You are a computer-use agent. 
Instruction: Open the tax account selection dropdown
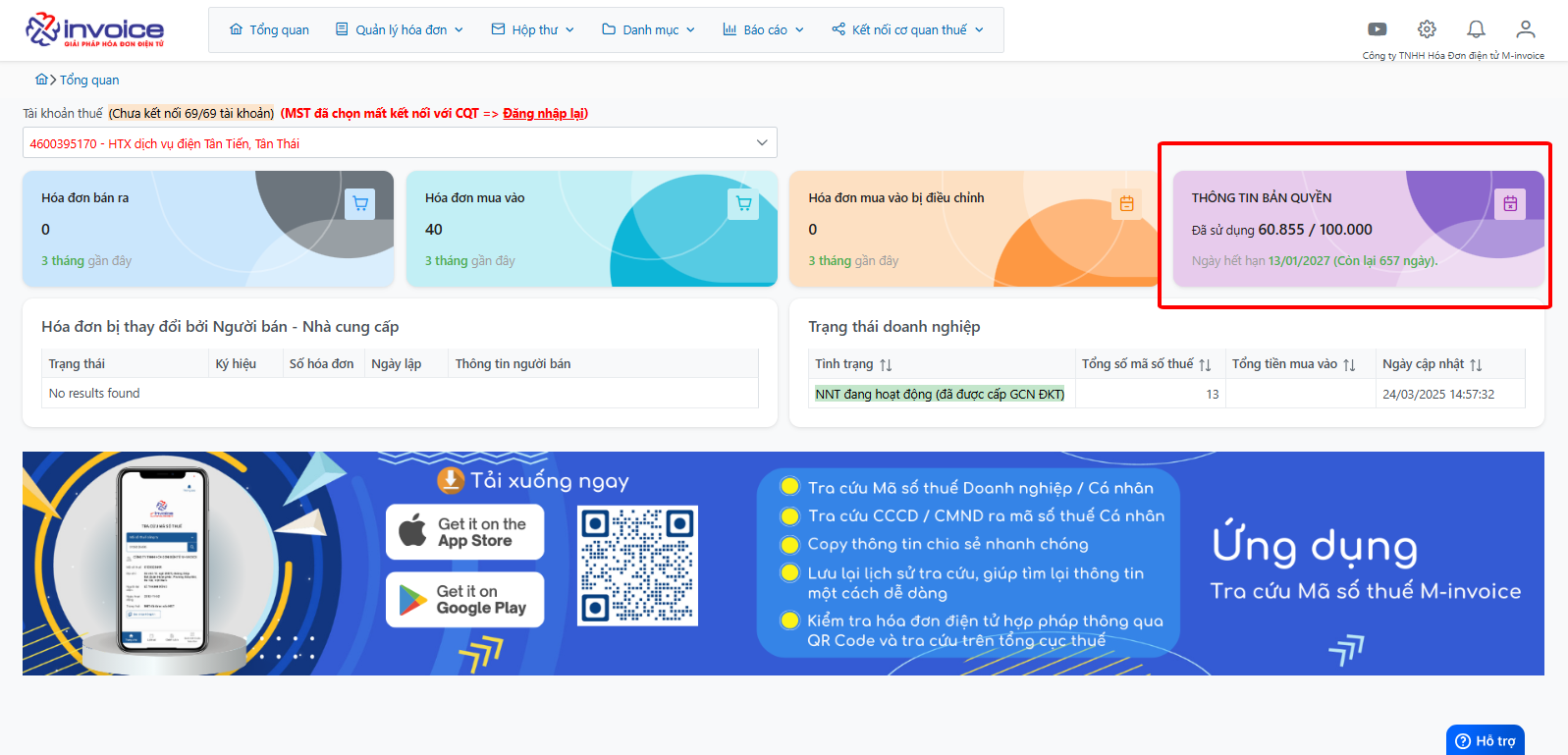tap(400, 142)
